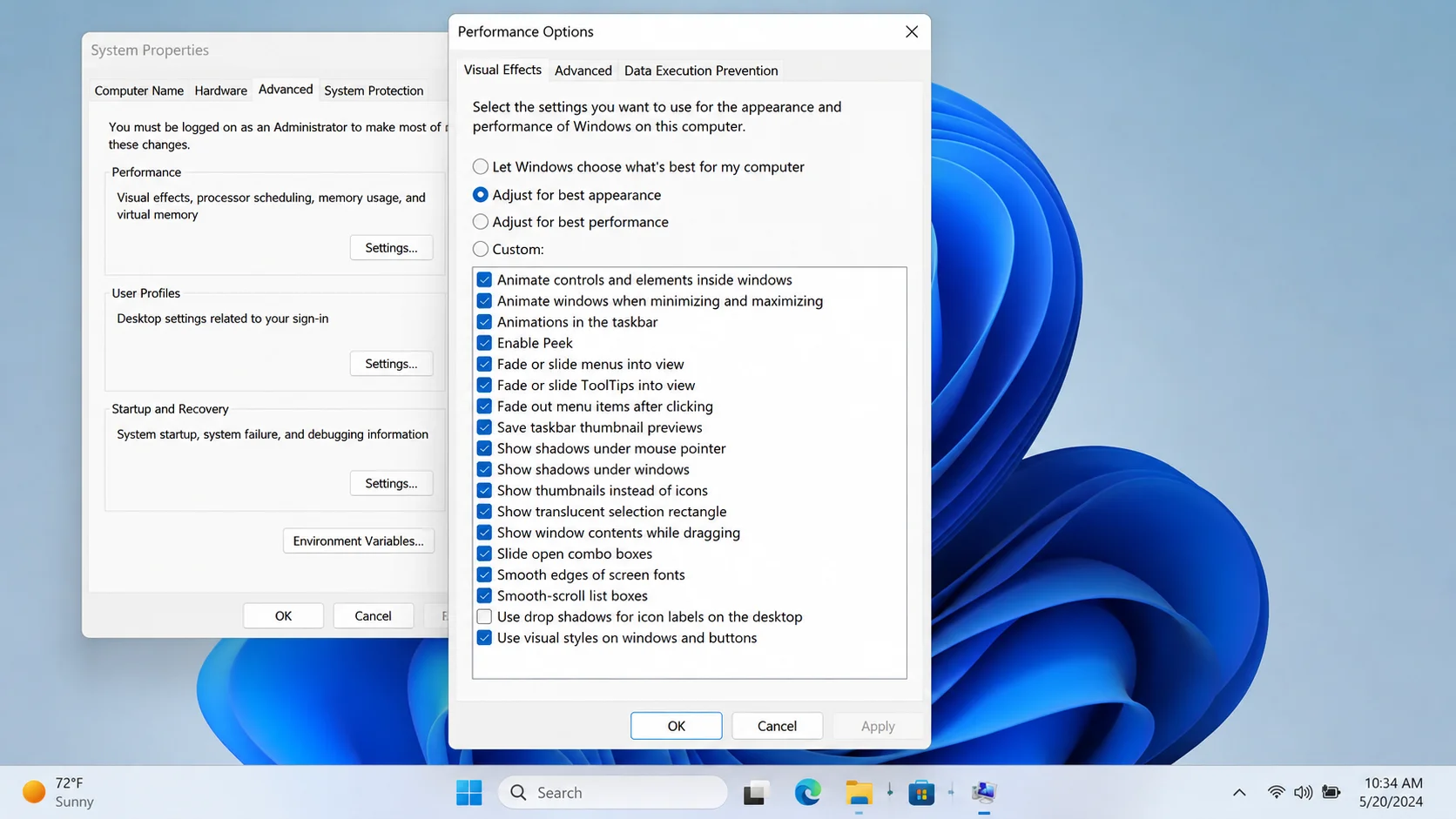Select the Advanced tab in System Properties
1456x819 pixels.
tap(286, 90)
